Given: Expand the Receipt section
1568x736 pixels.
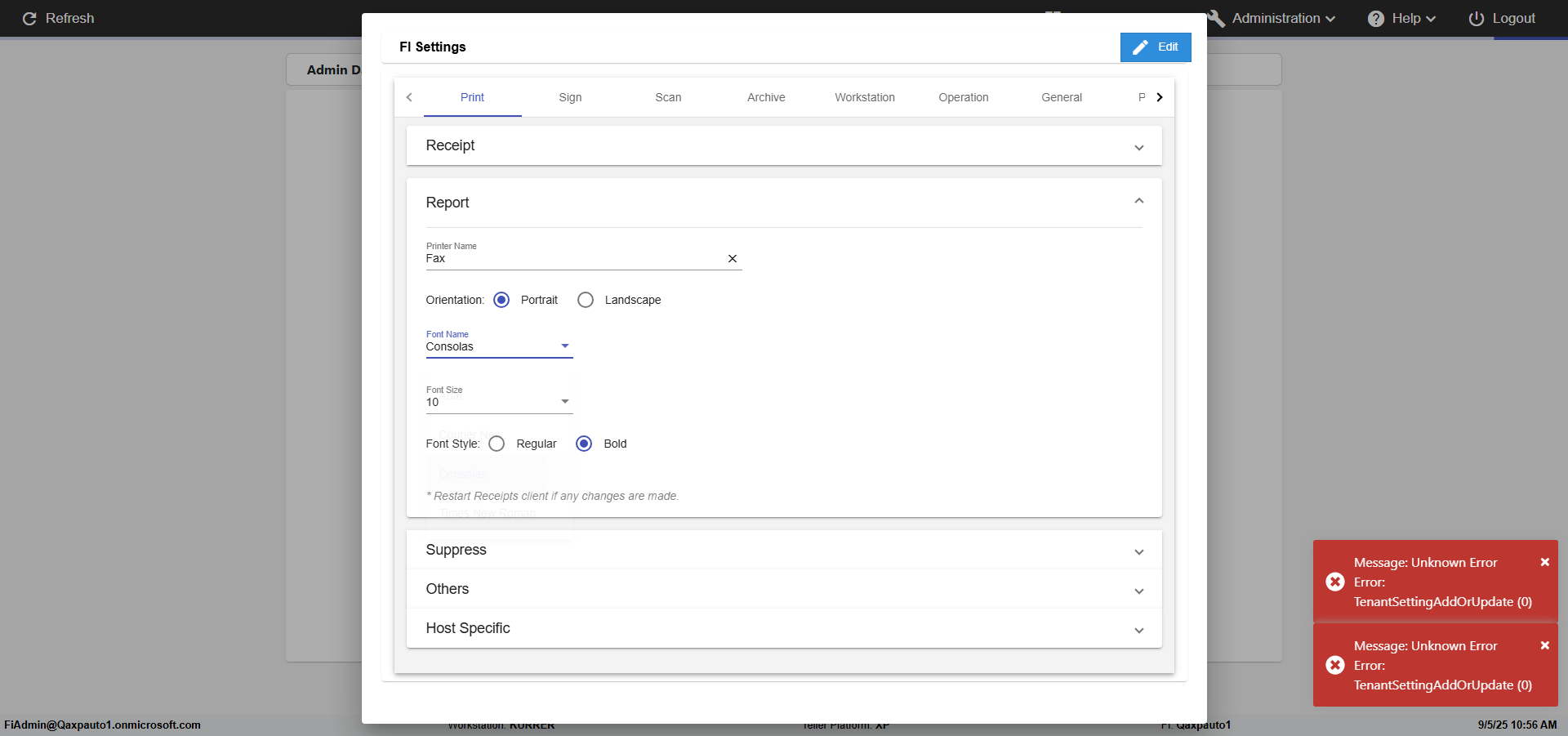Looking at the screenshot, I should pyautogui.click(x=783, y=146).
